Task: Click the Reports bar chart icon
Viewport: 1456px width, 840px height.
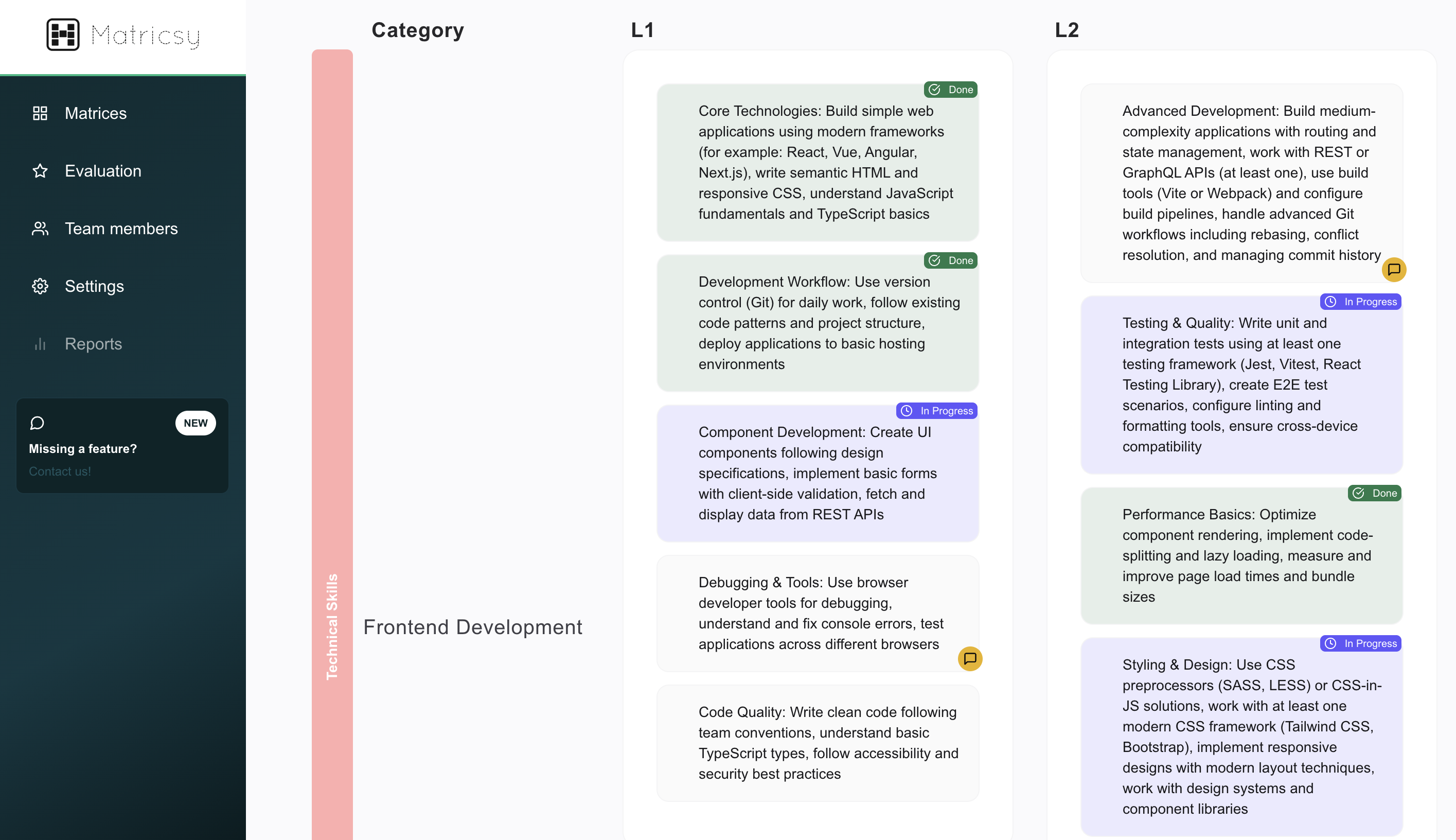Action: (40, 344)
